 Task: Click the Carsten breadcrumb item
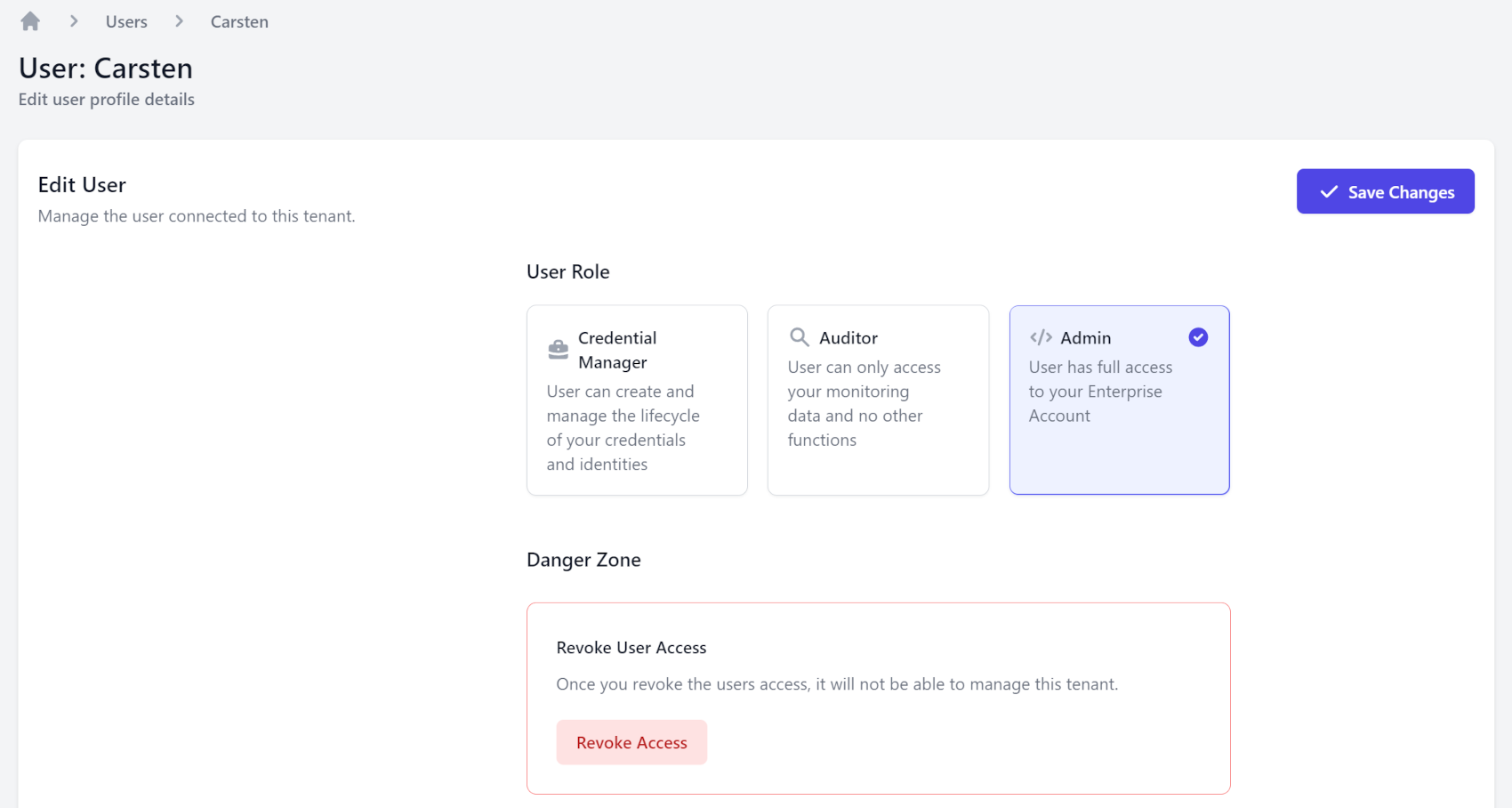(x=238, y=20)
